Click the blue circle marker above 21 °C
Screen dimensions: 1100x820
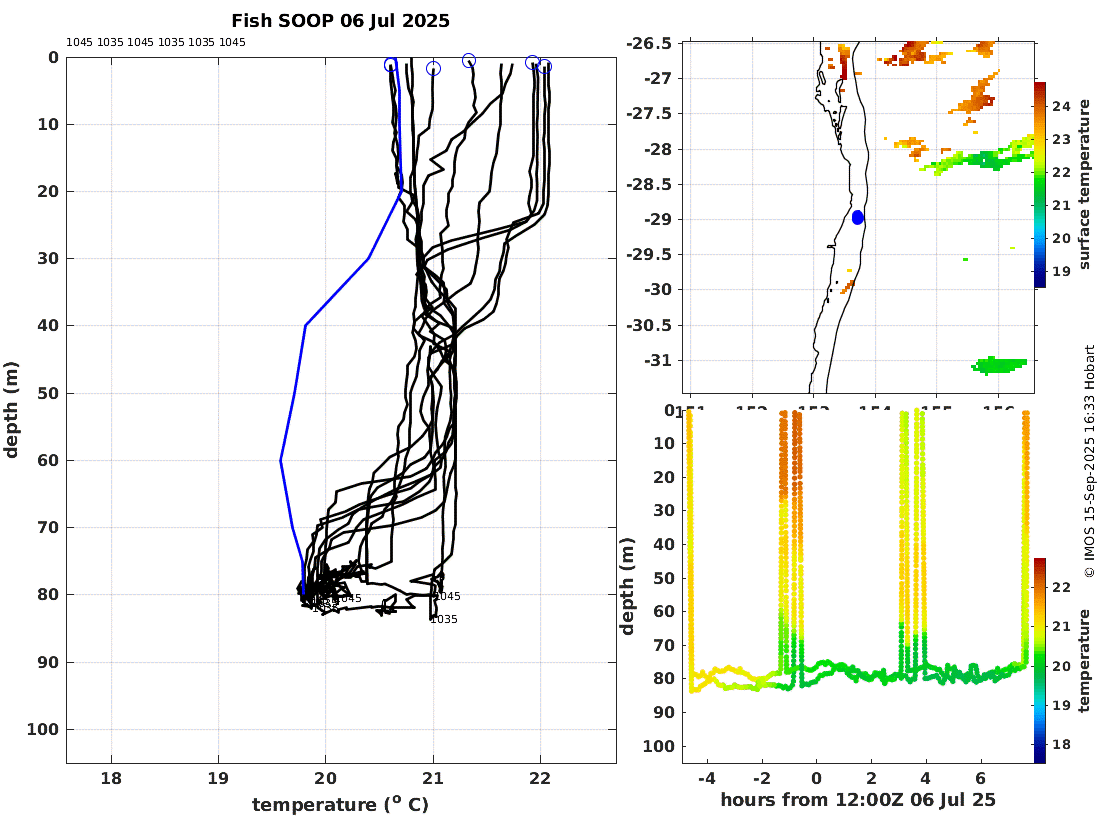pyautogui.click(x=433, y=68)
